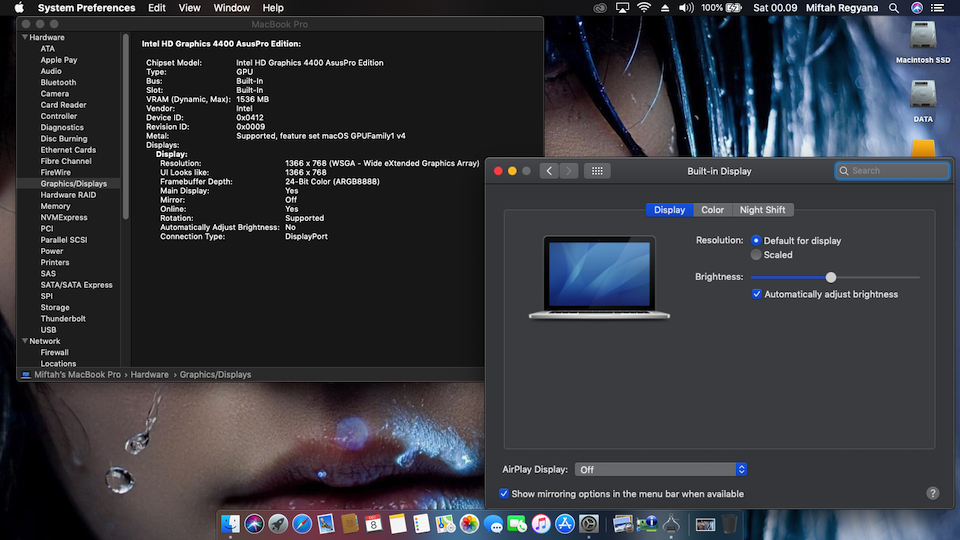The width and height of the screenshot is (960, 540).
Task: Click the Brightness slider
Action: point(830,277)
